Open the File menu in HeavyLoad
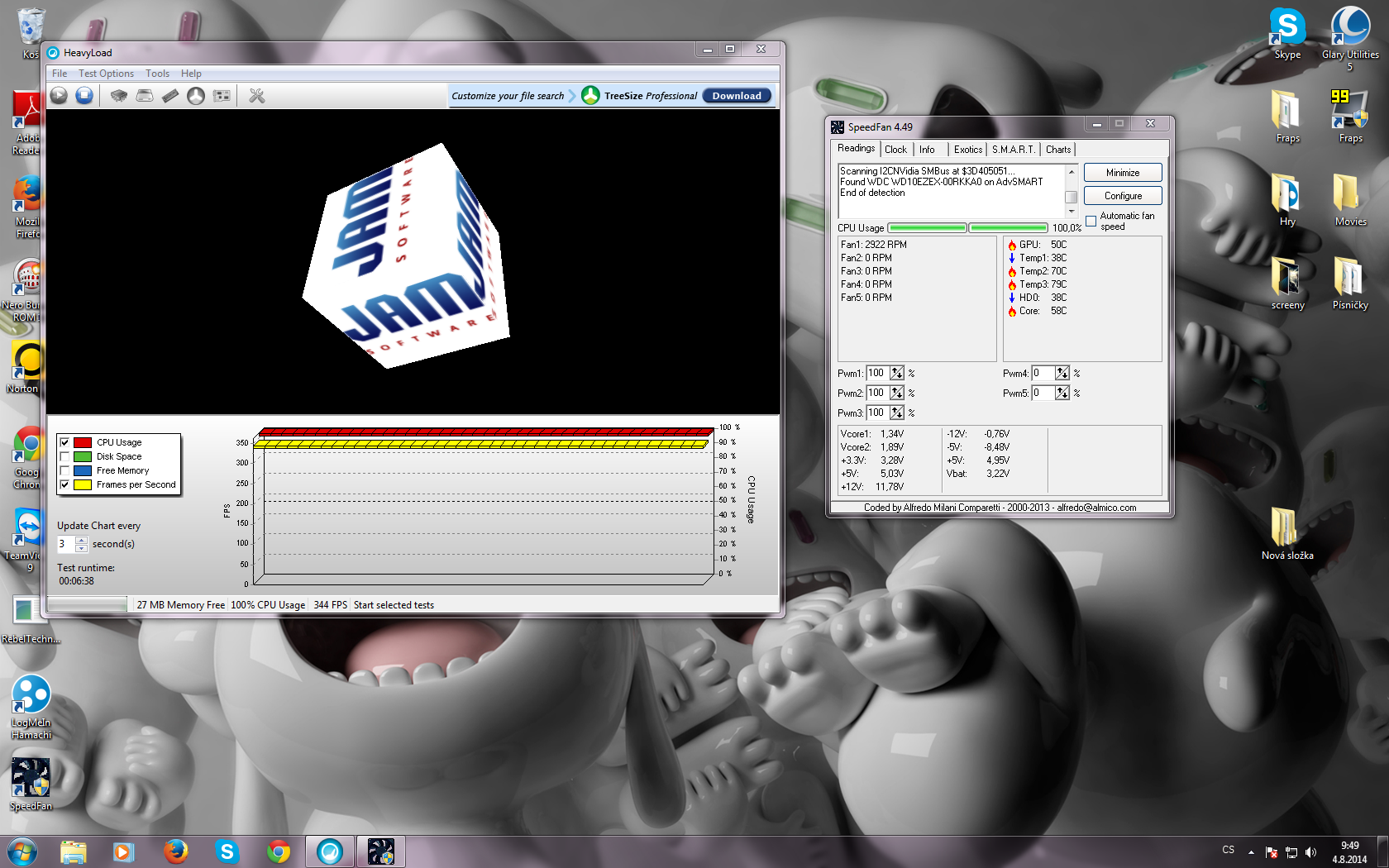 (60, 74)
